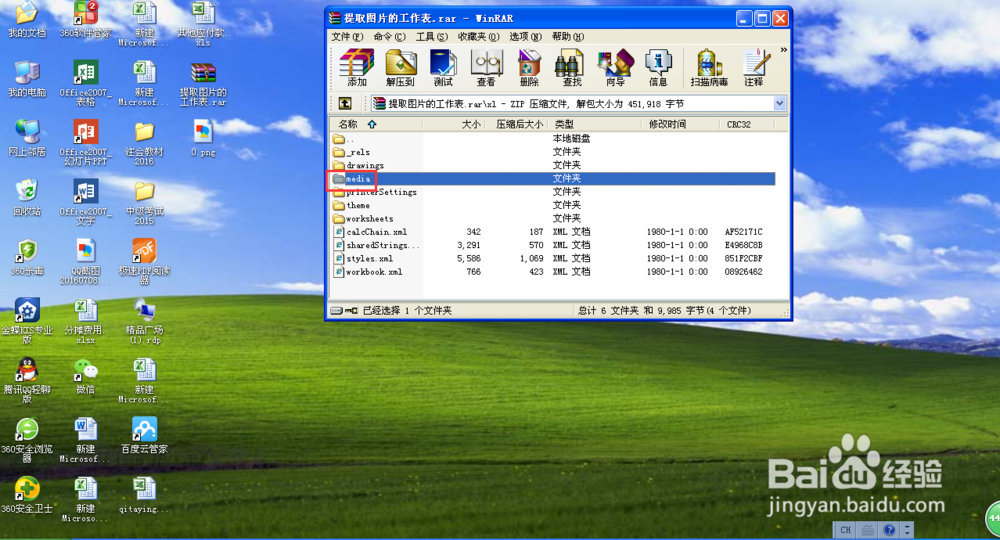The height and width of the screenshot is (540, 1000).
Task: Click the CH language indicator in tray
Action: coord(845,530)
